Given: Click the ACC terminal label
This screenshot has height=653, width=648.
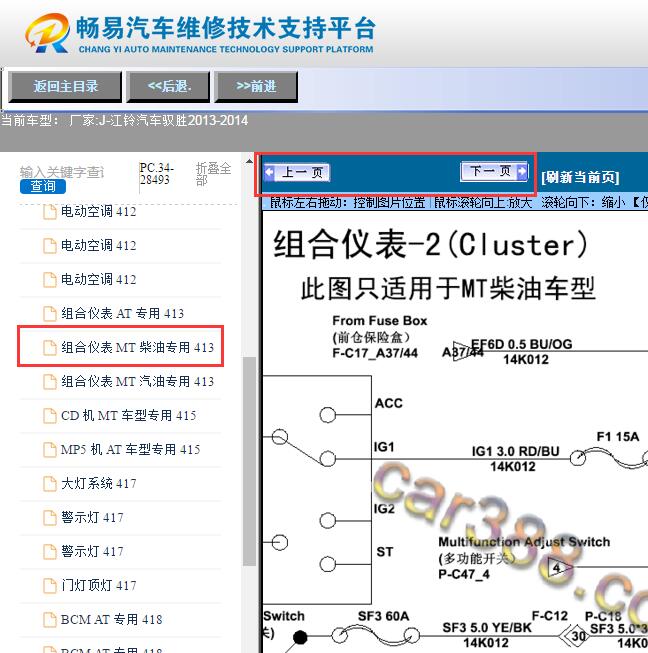Looking at the screenshot, I should coord(389,403).
